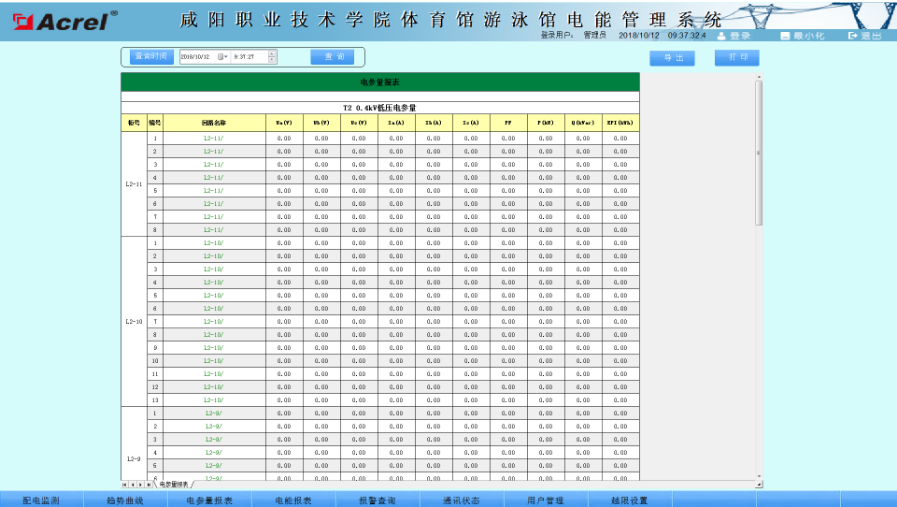Click the EPI(kWh) column header
This screenshot has width=897, height=507.
coord(621,123)
